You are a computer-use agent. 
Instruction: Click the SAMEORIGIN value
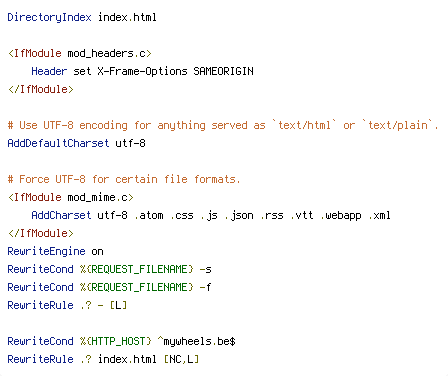coord(223,71)
